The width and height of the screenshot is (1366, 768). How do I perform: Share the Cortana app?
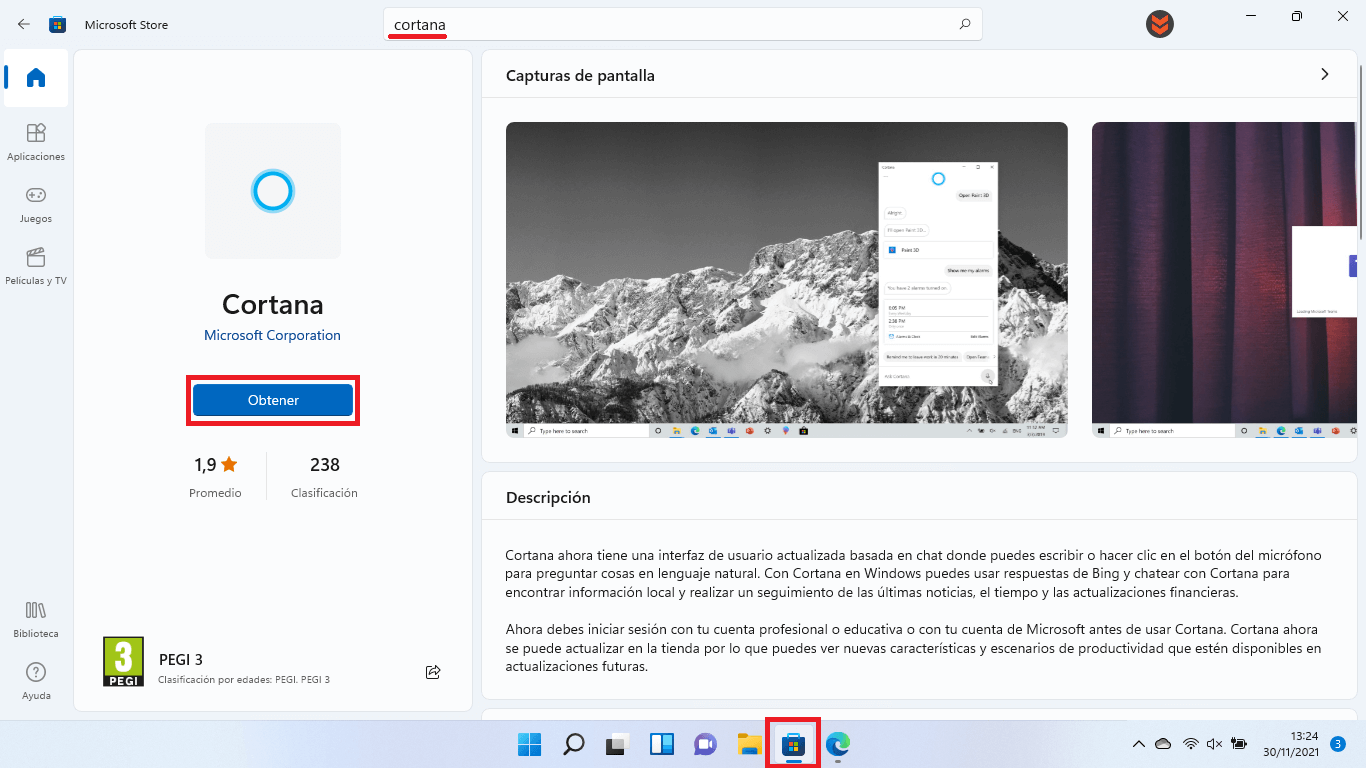pyautogui.click(x=433, y=672)
